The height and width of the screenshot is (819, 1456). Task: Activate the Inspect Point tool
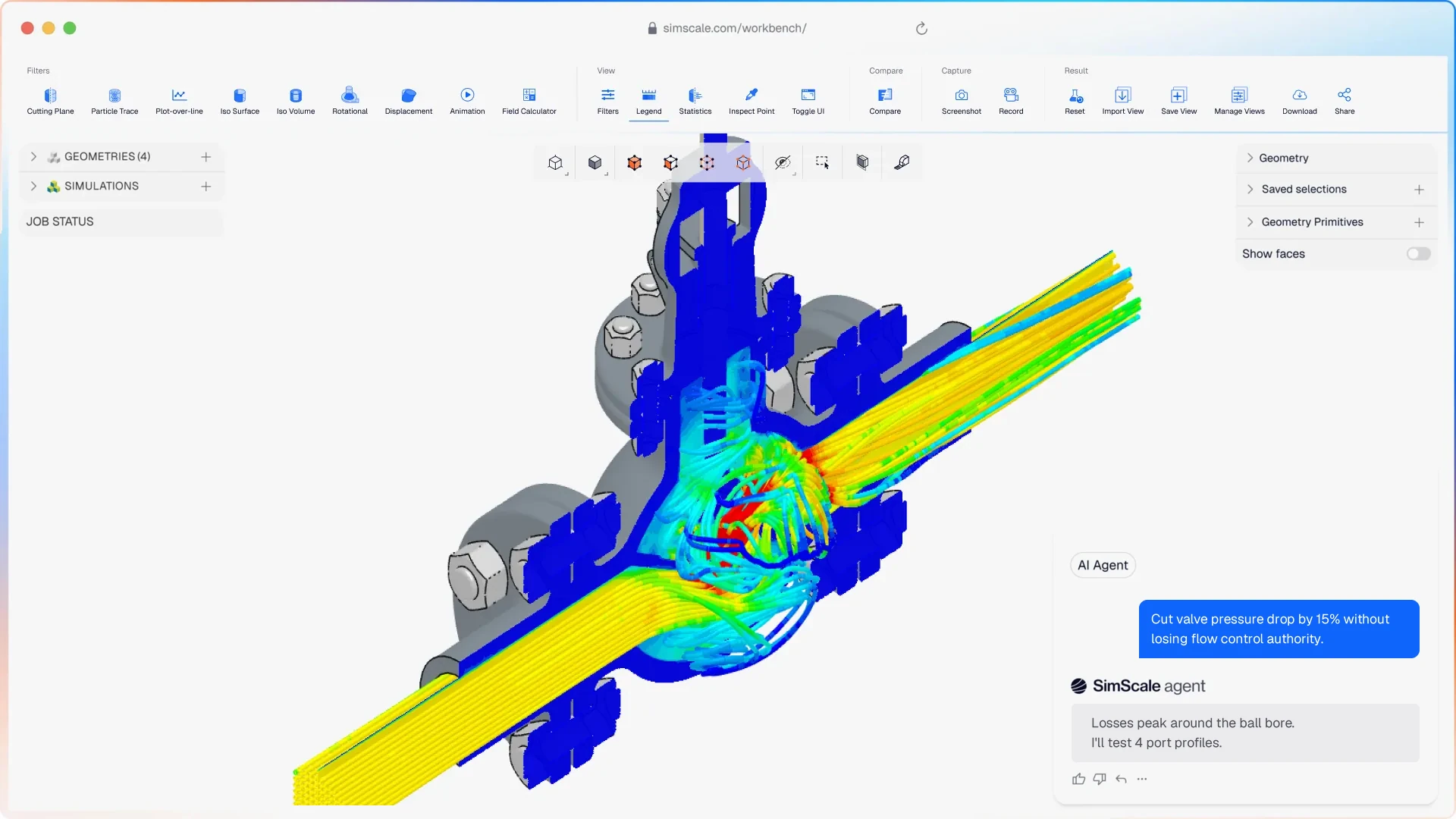click(x=752, y=101)
